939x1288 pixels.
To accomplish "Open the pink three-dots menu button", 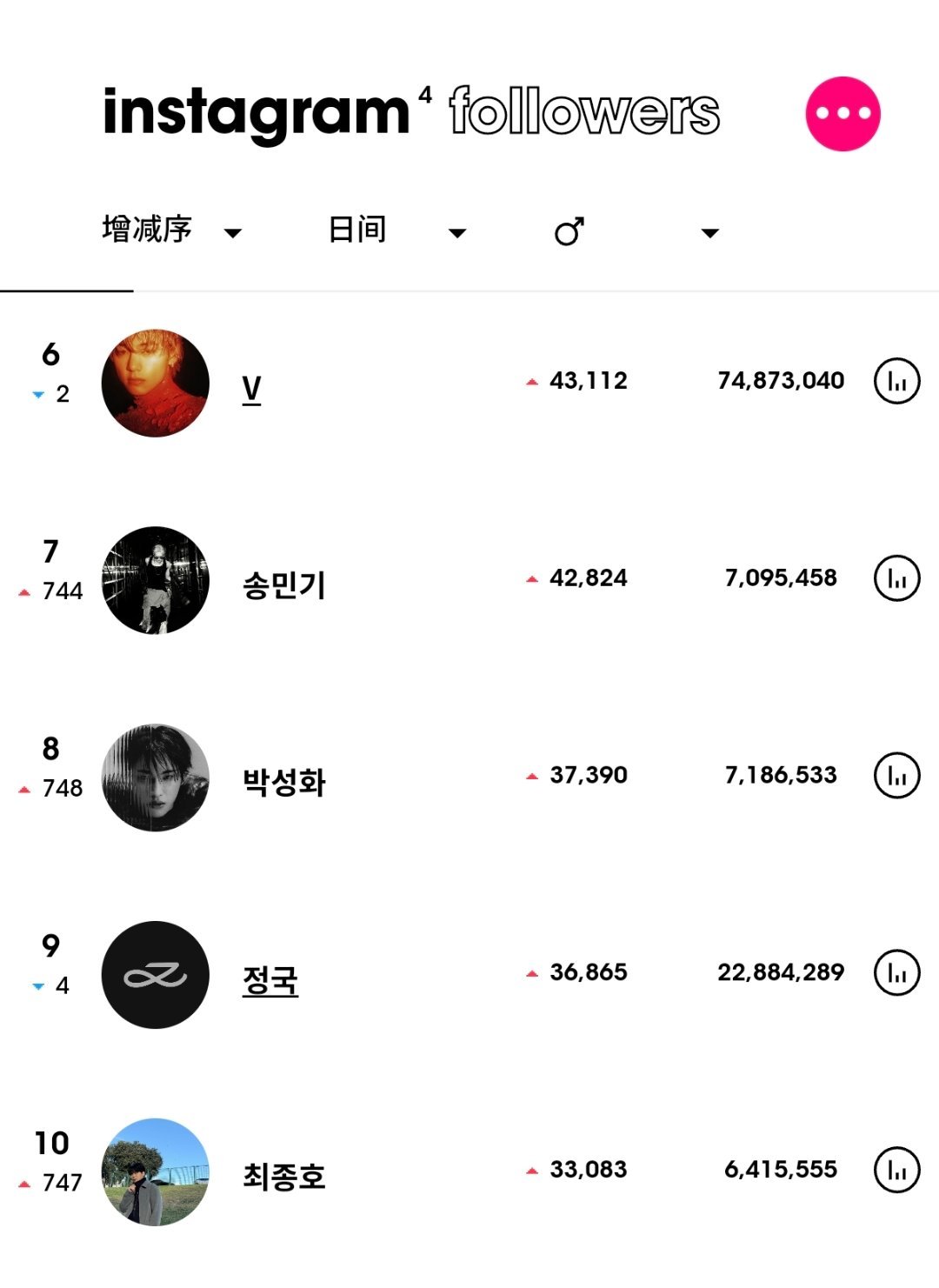I will pyautogui.click(x=842, y=114).
